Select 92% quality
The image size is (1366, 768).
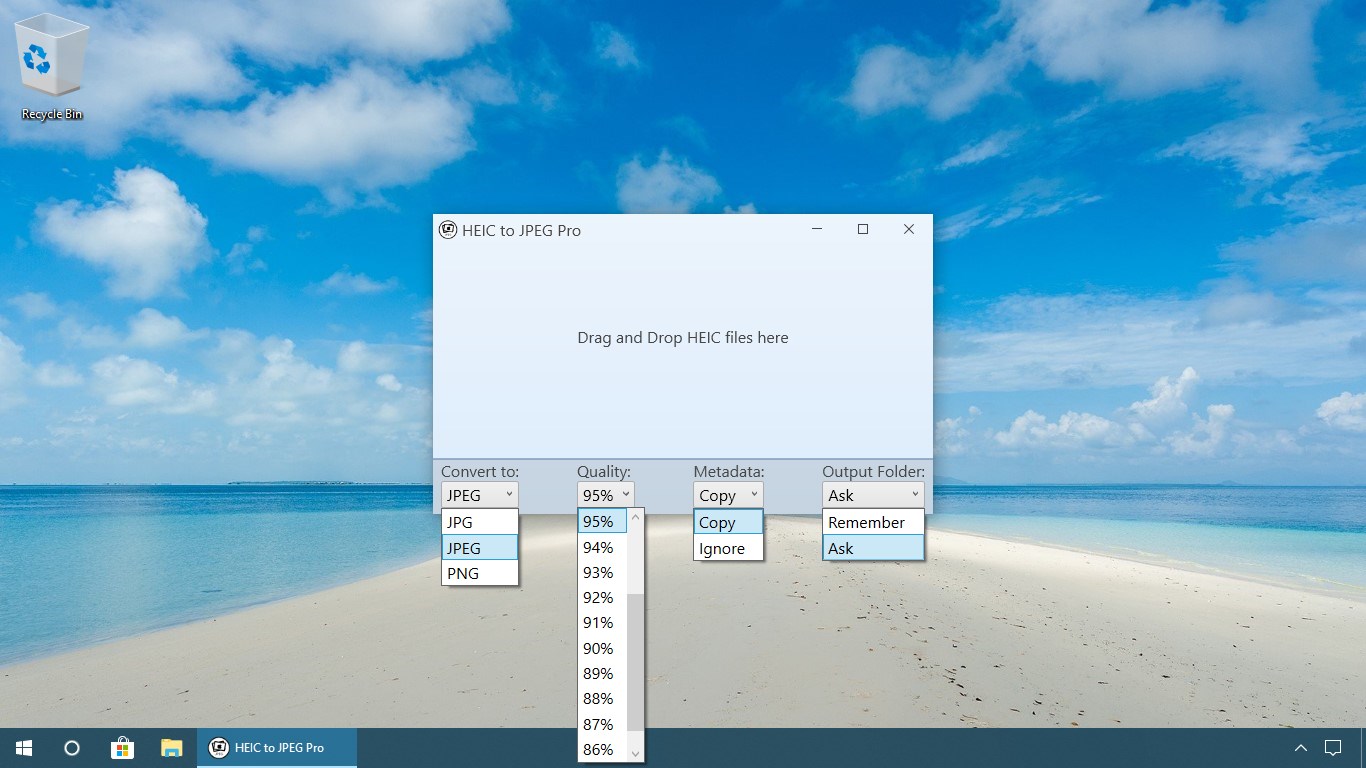coord(602,597)
